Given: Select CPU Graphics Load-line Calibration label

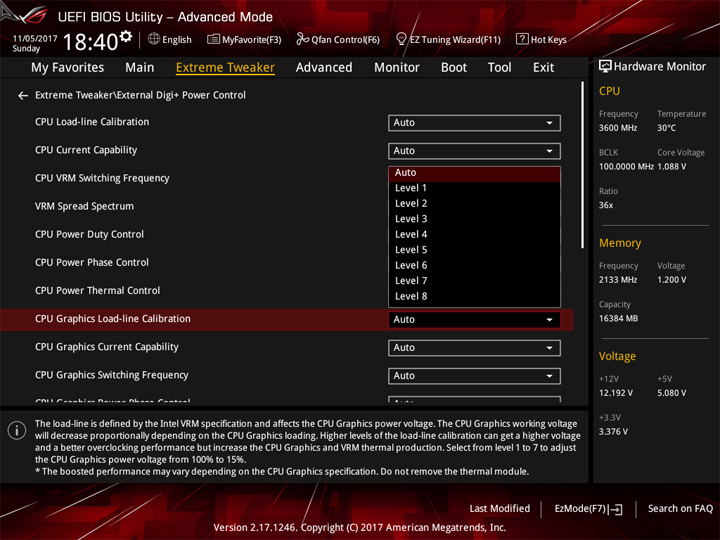Looking at the screenshot, I should (x=112, y=319).
